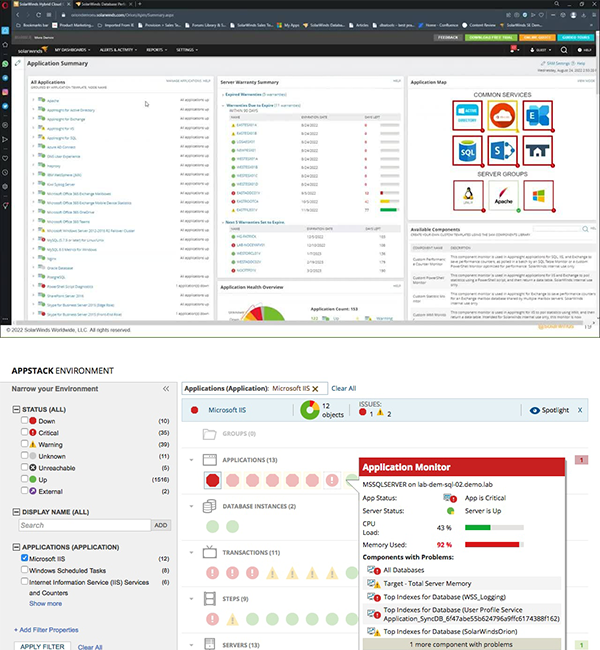
Task: Click the red notifications flag icon in the navbar
Action: click(x=513, y=49)
